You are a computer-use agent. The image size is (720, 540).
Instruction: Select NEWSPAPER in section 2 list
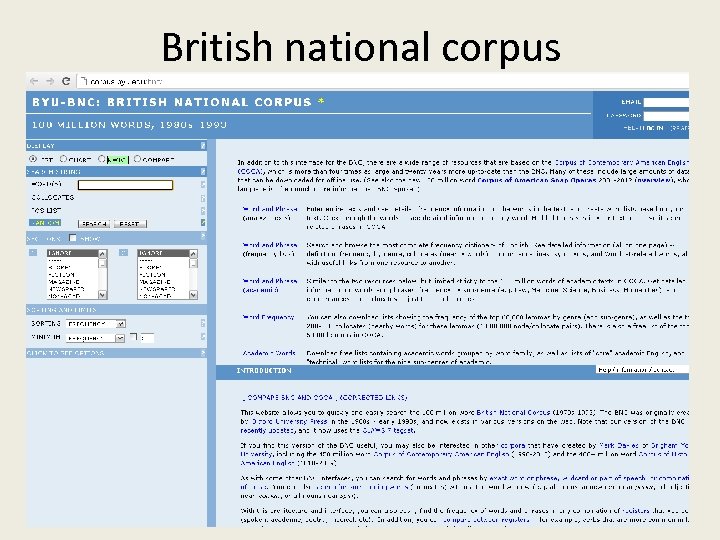[163, 289]
